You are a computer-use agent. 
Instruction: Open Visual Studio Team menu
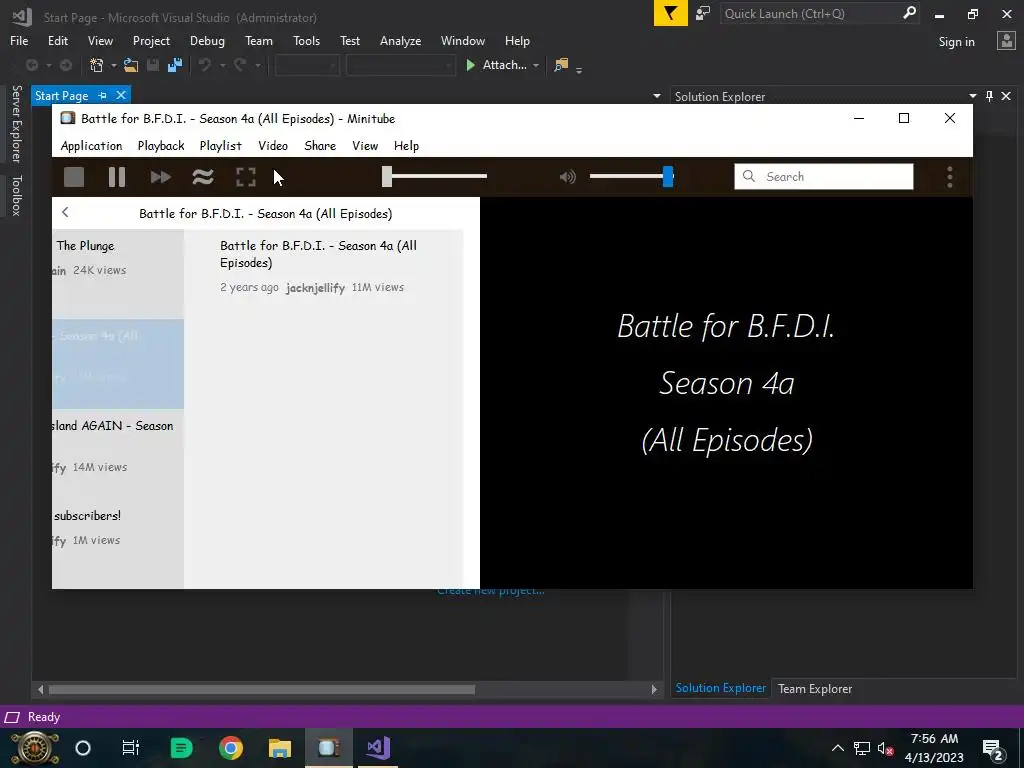[x=259, y=40]
